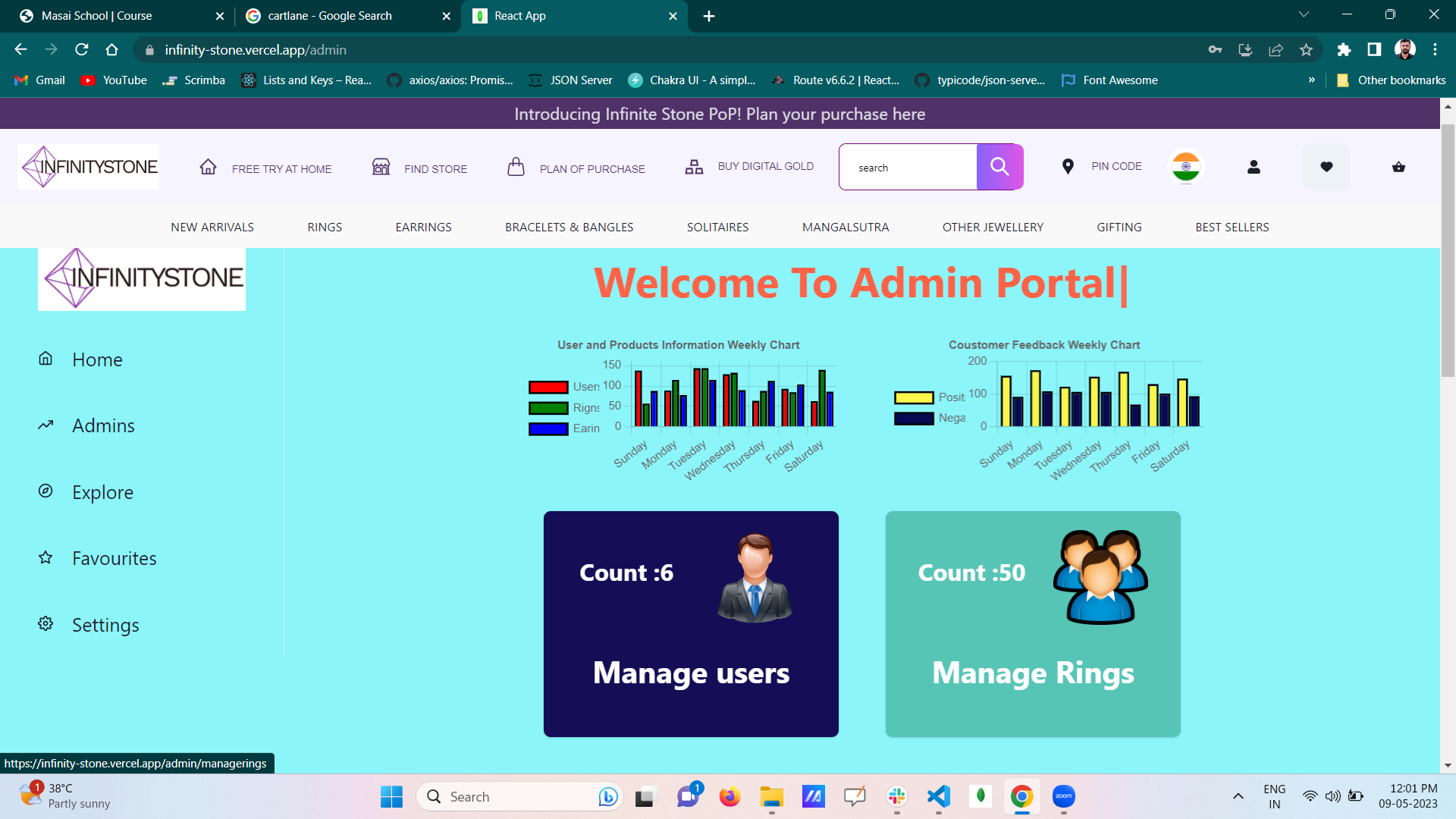
Task: Open Chrome tab search dropdown arrow
Action: [1304, 14]
